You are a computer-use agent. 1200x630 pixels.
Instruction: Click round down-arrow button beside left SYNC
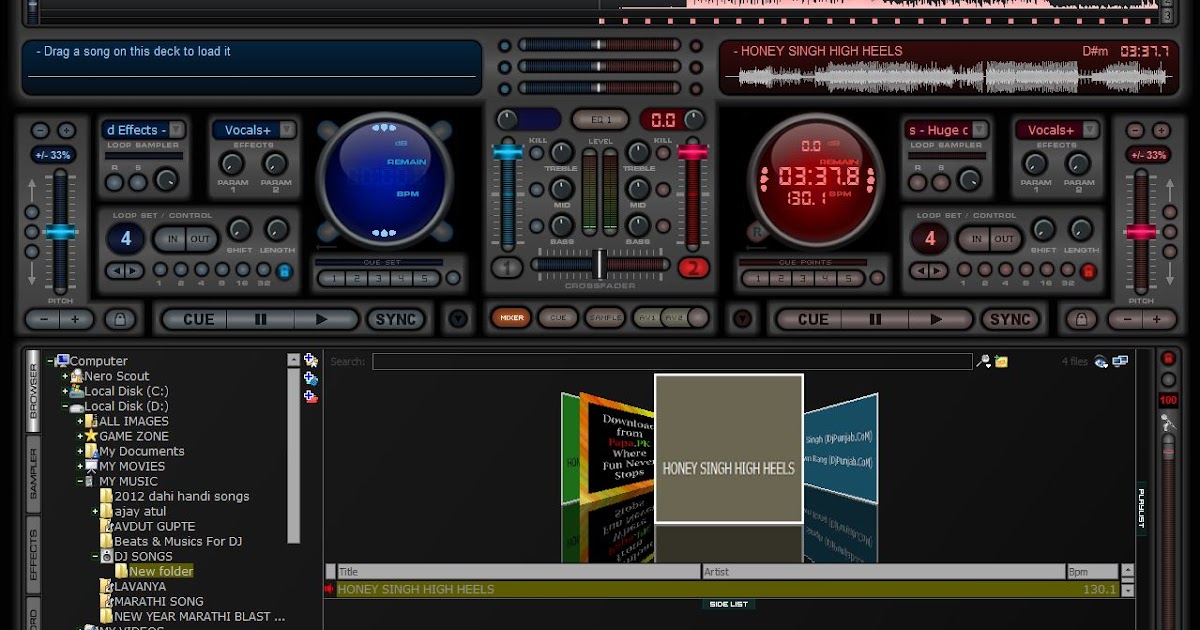[458, 319]
